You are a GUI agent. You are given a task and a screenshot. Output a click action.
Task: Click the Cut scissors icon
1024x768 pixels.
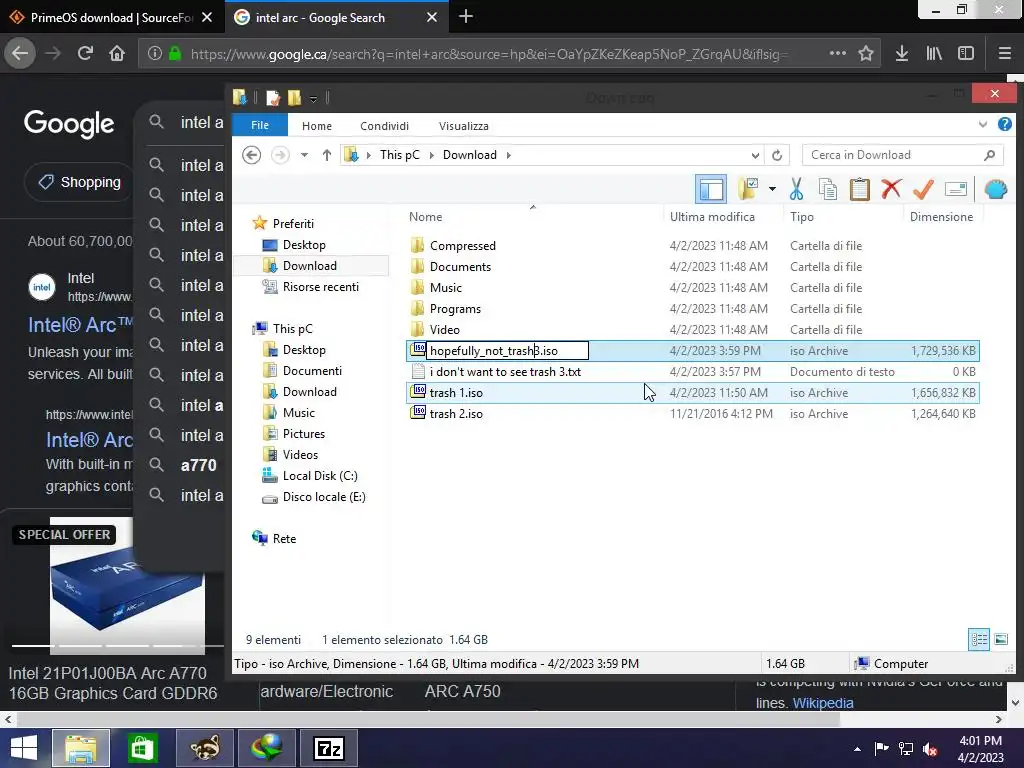click(x=796, y=189)
